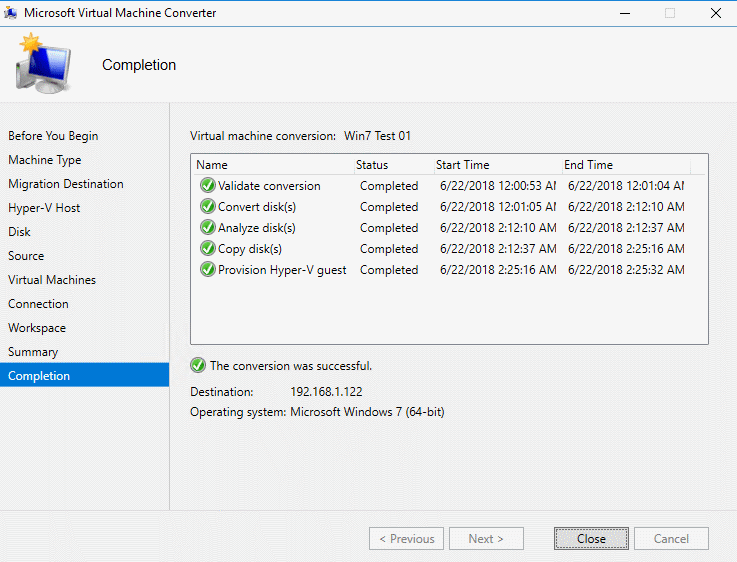The width and height of the screenshot is (737, 562).
Task: Select the Migration Destination step
Action: click(x=66, y=184)
